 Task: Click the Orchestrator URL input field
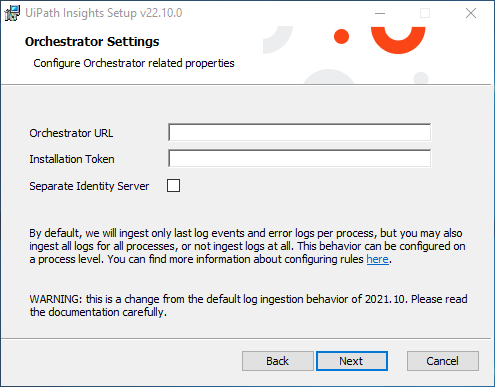tap(299, 133)
